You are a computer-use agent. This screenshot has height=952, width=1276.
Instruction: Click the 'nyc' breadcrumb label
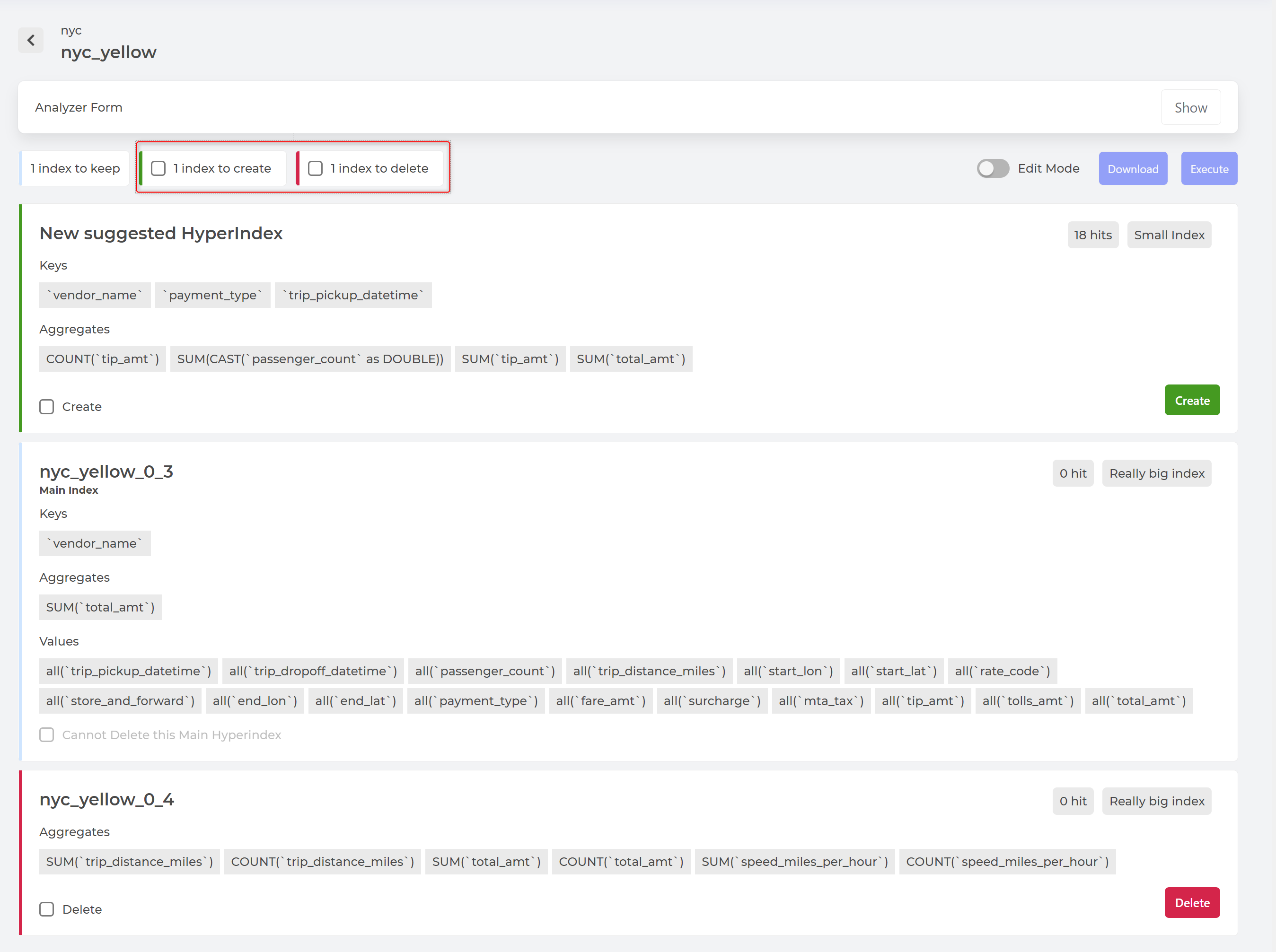pyautogui.click(x=71, y=31)
